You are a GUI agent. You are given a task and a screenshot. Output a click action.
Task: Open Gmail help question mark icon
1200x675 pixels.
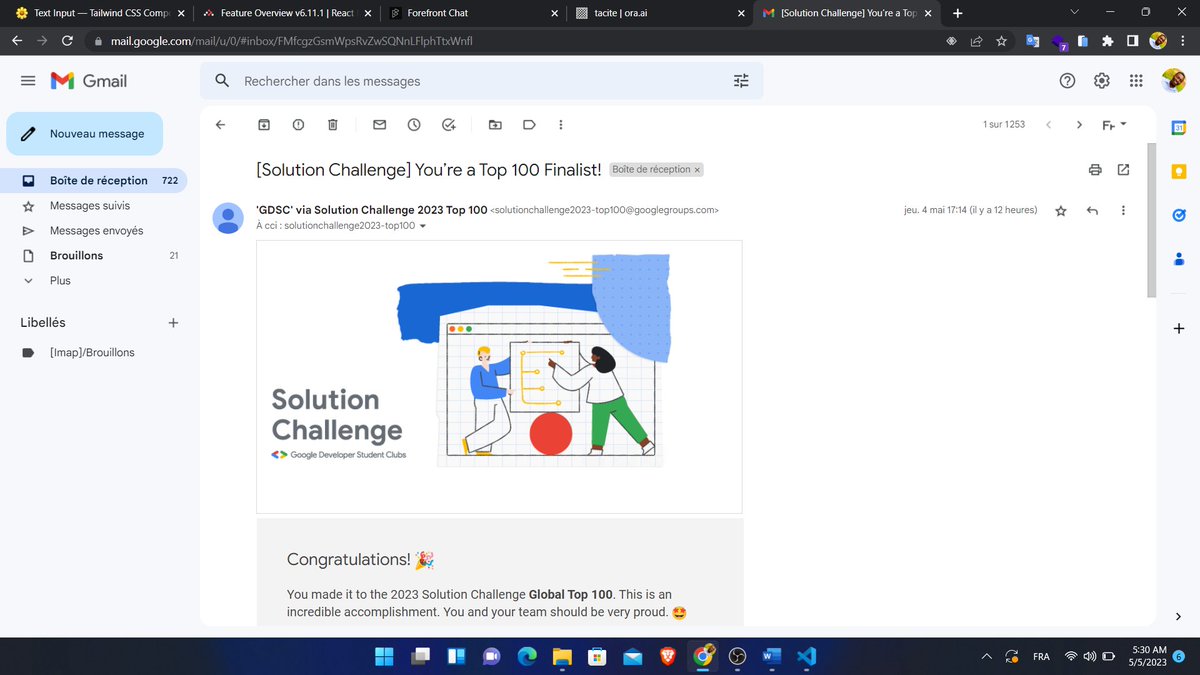(1067, 81)
